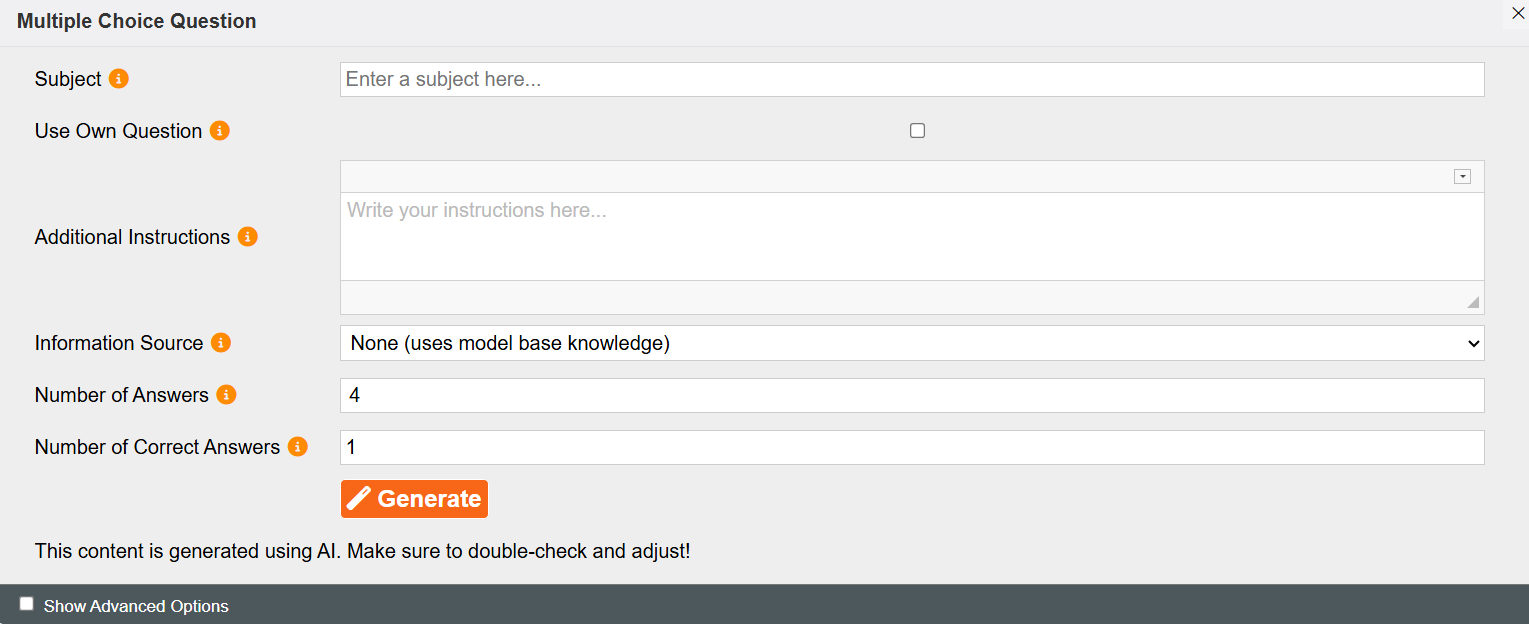
Task: Click the info icon beside Use Own Question
Action: (220, 131)
